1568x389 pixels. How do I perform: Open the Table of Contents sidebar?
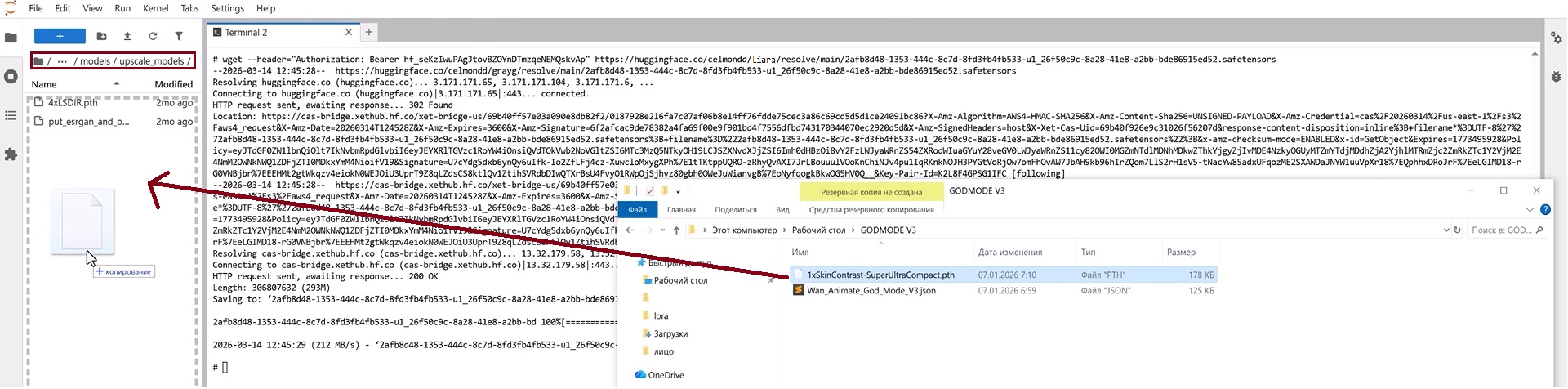[x=11, y=115]
